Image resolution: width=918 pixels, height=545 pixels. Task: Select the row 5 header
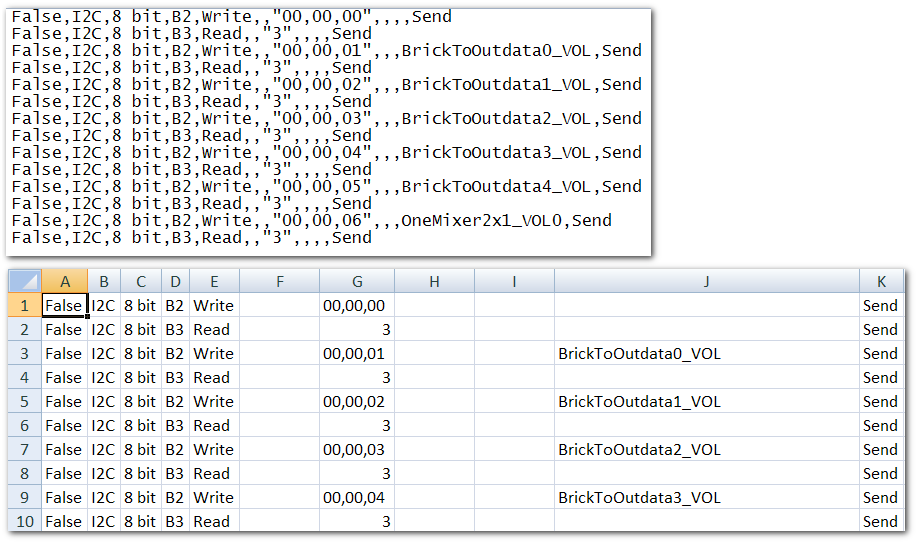coord(24,402)
